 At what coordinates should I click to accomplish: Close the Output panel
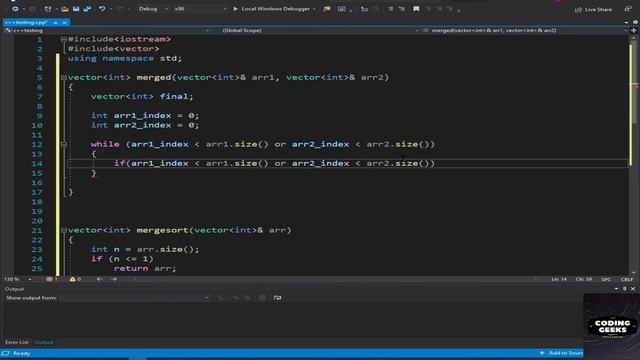tap(633, 289)
